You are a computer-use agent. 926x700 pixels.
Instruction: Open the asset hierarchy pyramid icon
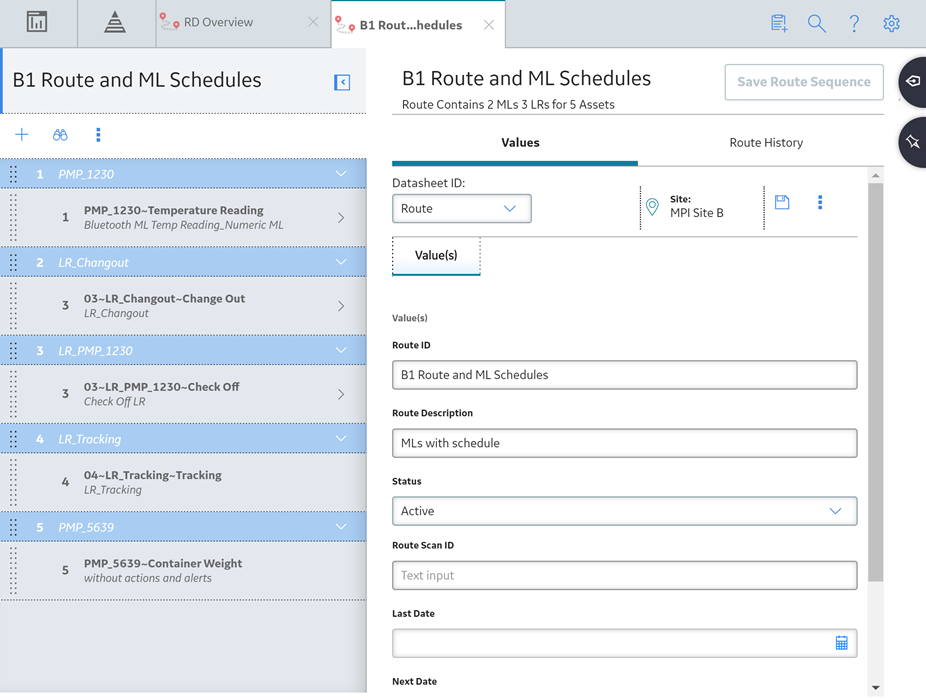pos(115,22)
